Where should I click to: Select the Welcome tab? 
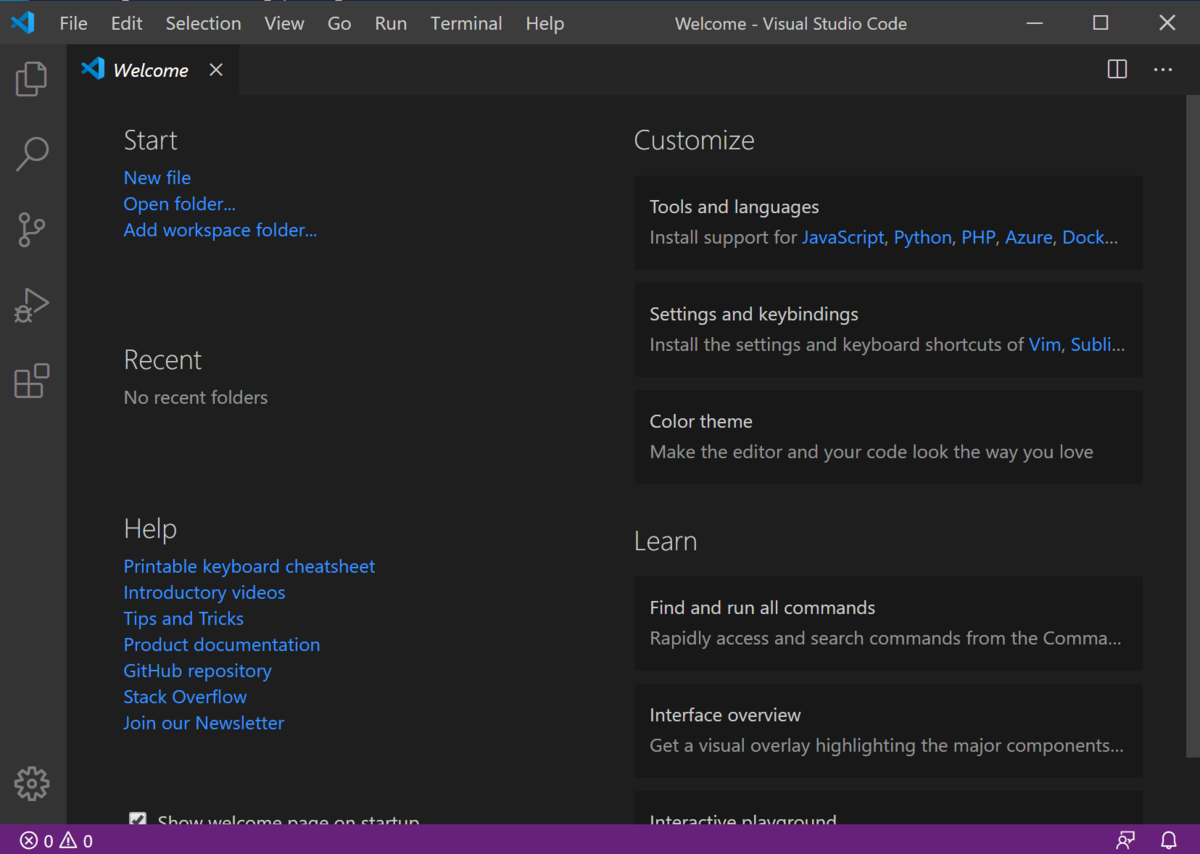[x=153, y=70]
